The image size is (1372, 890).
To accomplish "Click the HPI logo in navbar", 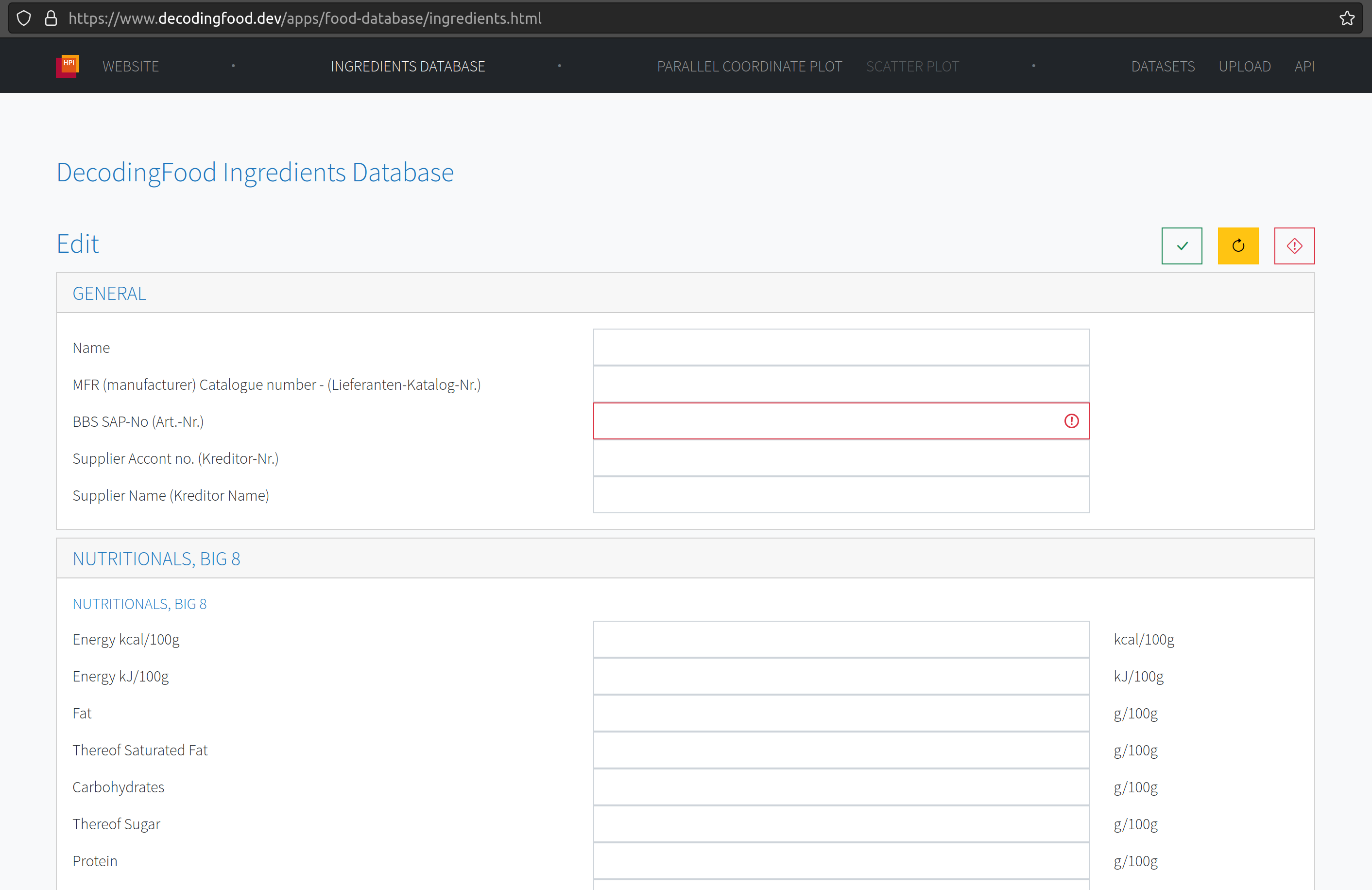I will tap(68, 66).
